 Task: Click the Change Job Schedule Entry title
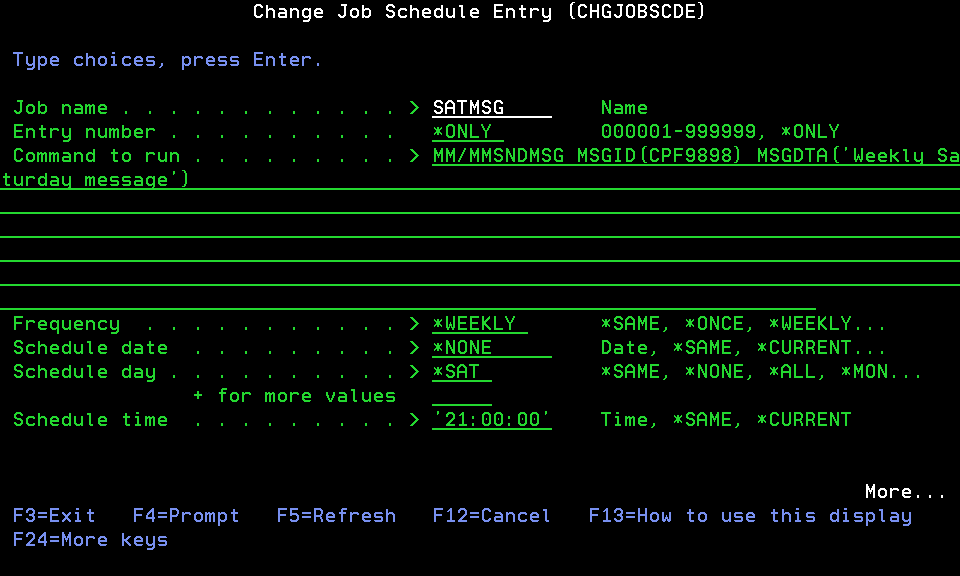tap(479, 12)
